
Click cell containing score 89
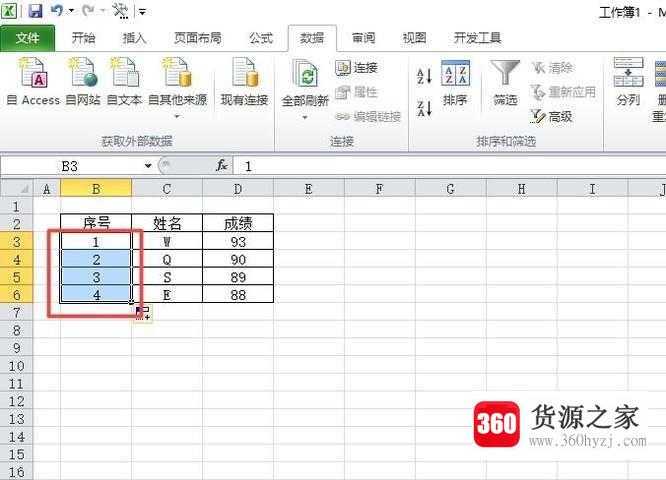click(x=238, y=277)
